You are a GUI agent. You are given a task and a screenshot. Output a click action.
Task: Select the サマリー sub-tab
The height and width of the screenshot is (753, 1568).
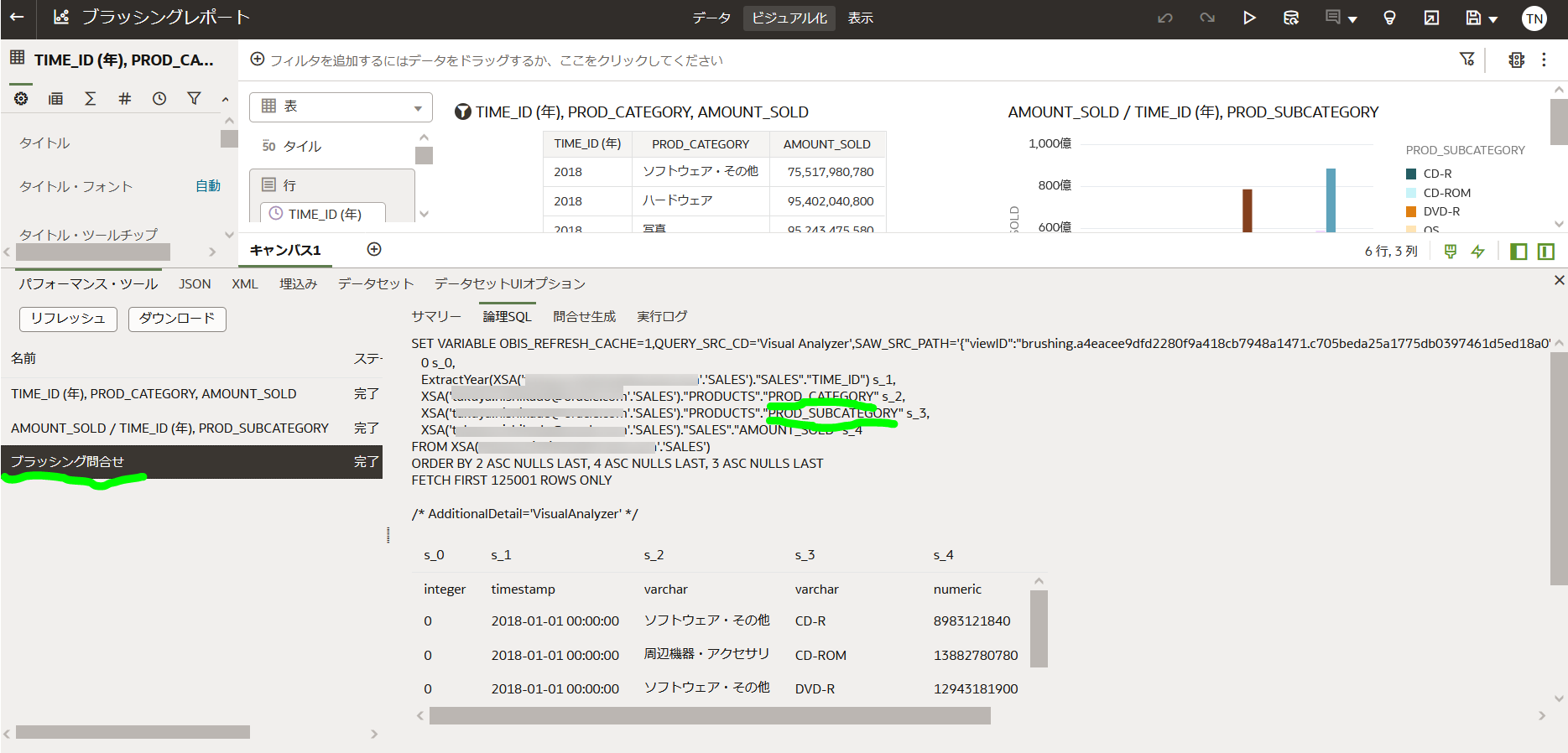point(436,316)
